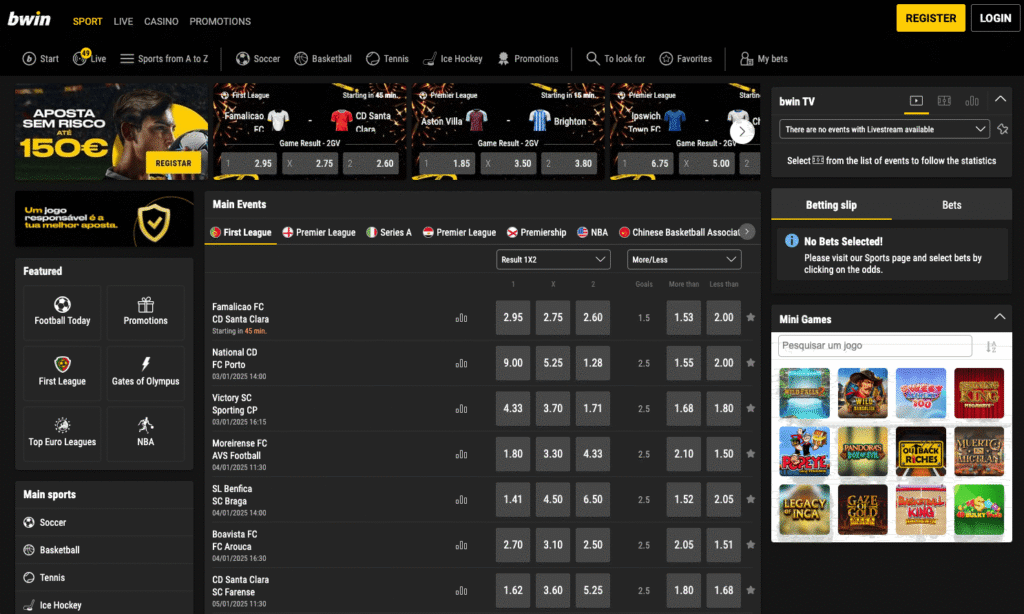Image resolution: width=1024 pixels, height=614 pixels.
Task: Pin the bwin TV livestream with the star icon
Action: click(x=1002, y=129)
